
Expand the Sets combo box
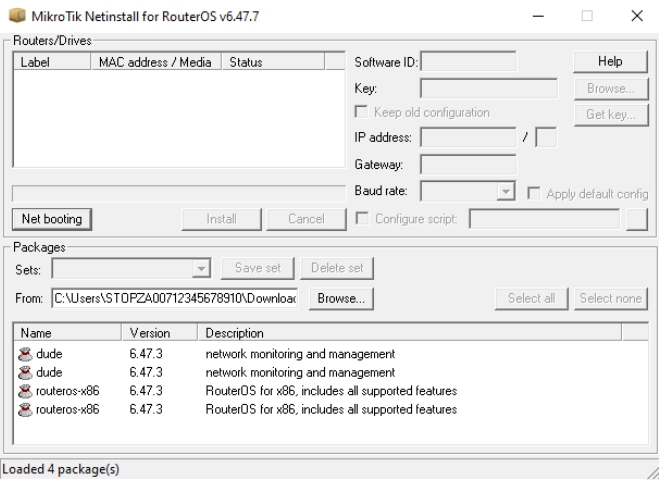(201, 269)
